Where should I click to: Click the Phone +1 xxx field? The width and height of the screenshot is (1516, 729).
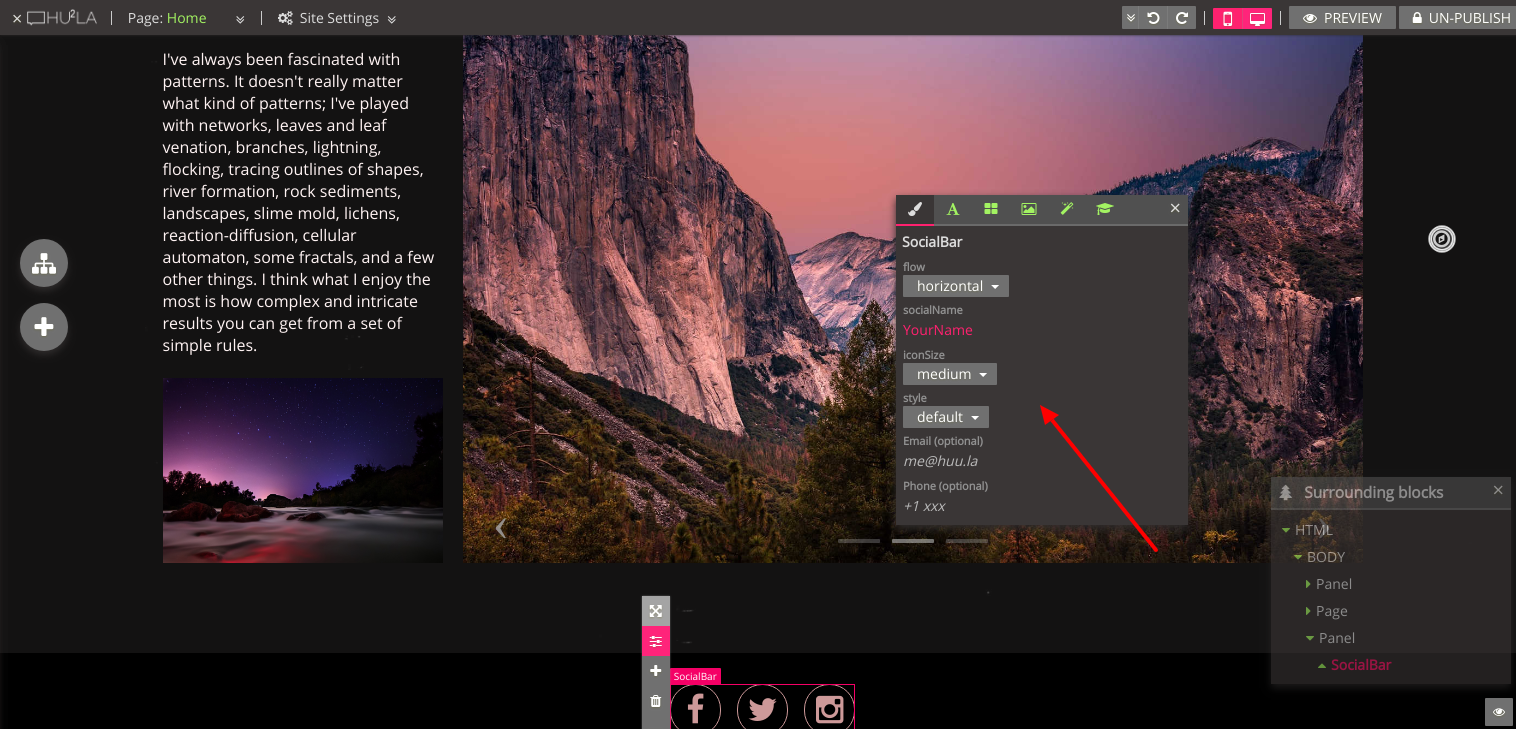click(925, 506)
